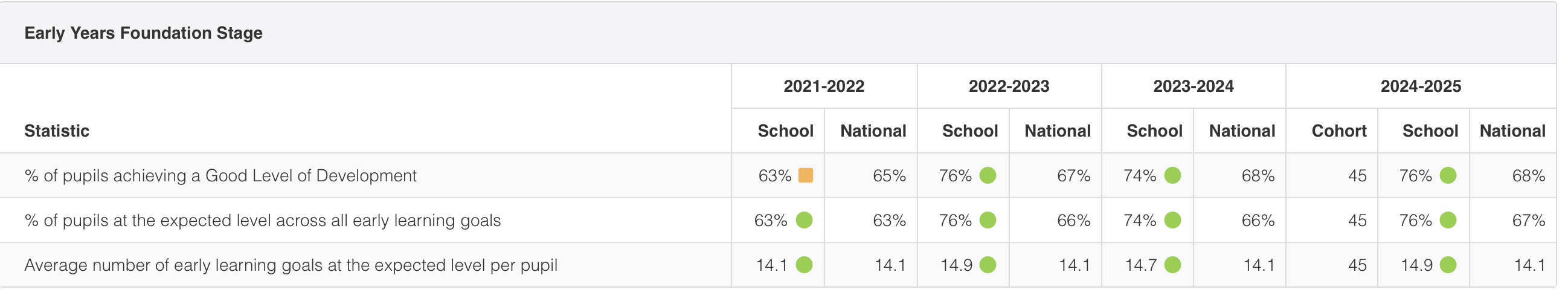Select the 2024-2025 year column header
Image resolution: width=1568 pixels, height=301 pixels.
point(1421,86)
